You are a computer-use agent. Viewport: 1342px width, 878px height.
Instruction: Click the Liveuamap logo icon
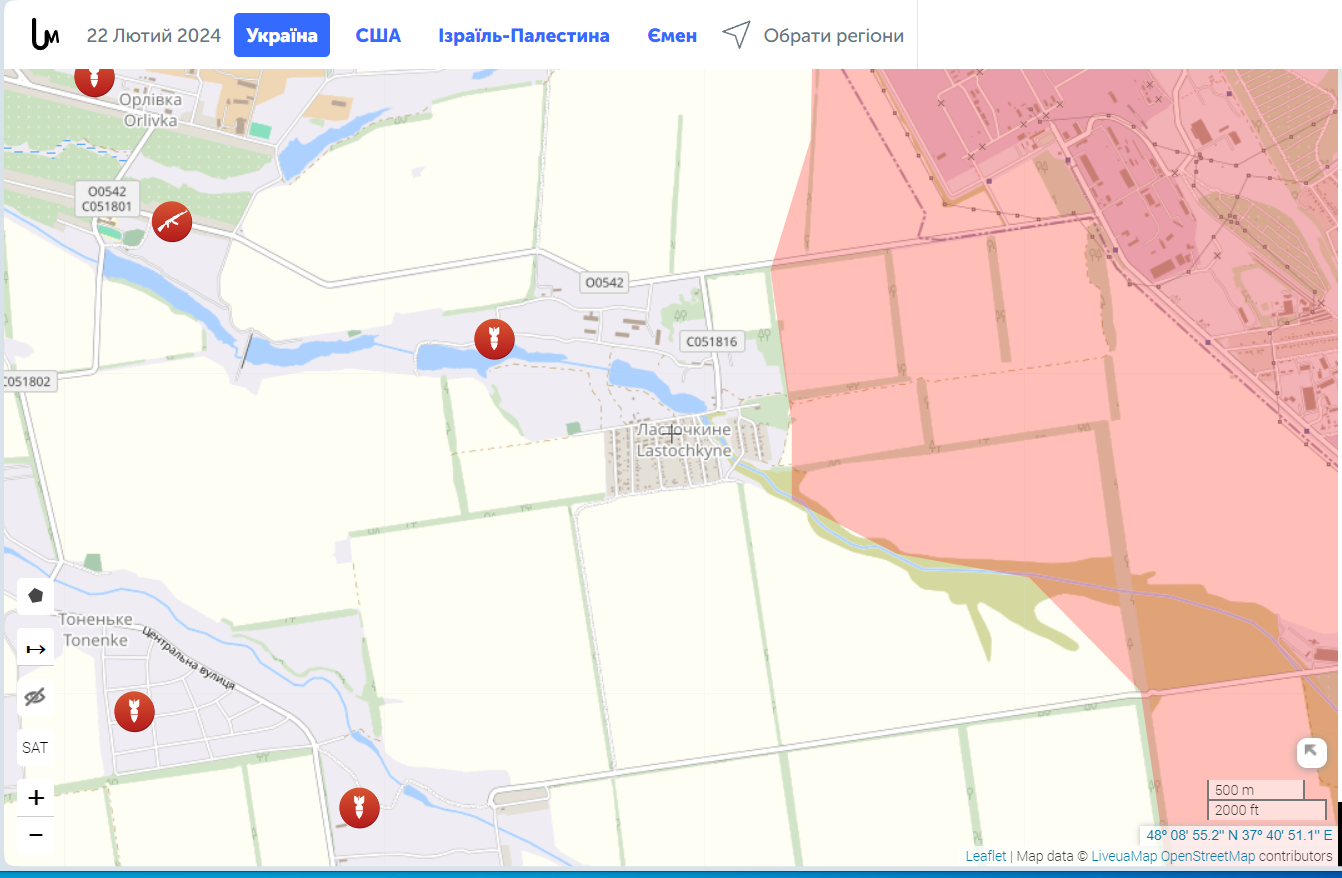45,35
